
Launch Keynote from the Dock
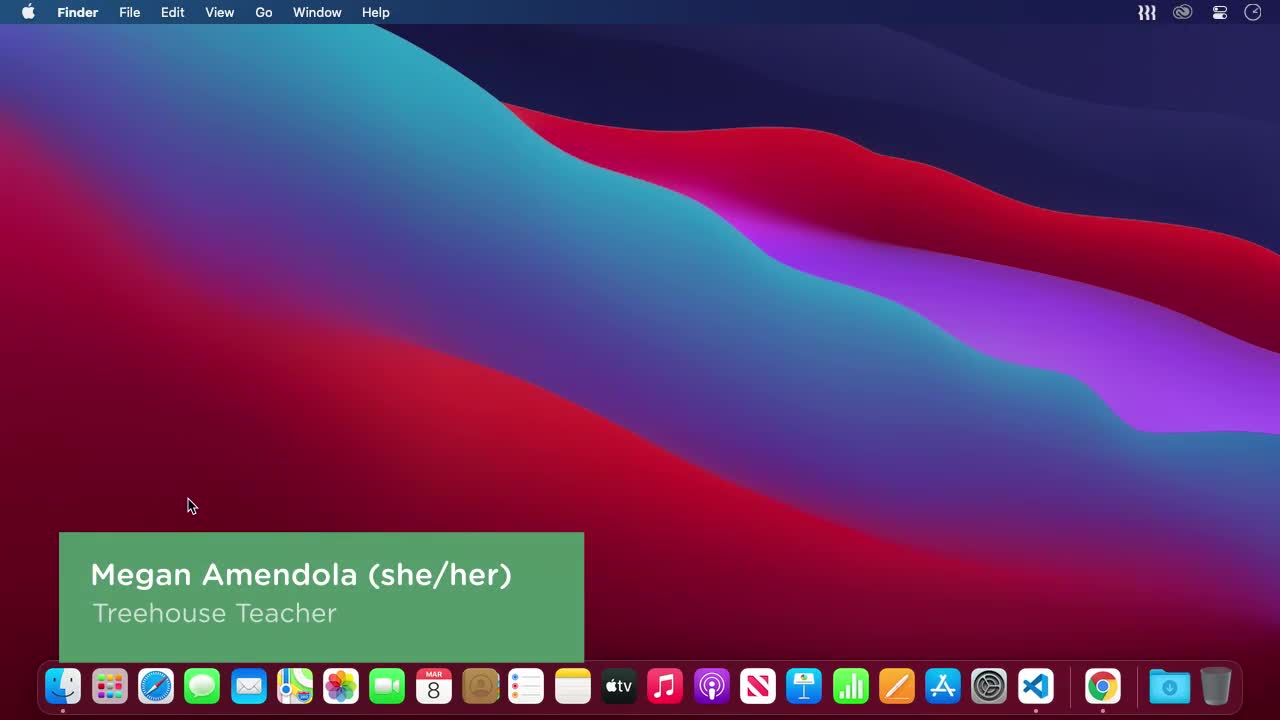(804, 686)
